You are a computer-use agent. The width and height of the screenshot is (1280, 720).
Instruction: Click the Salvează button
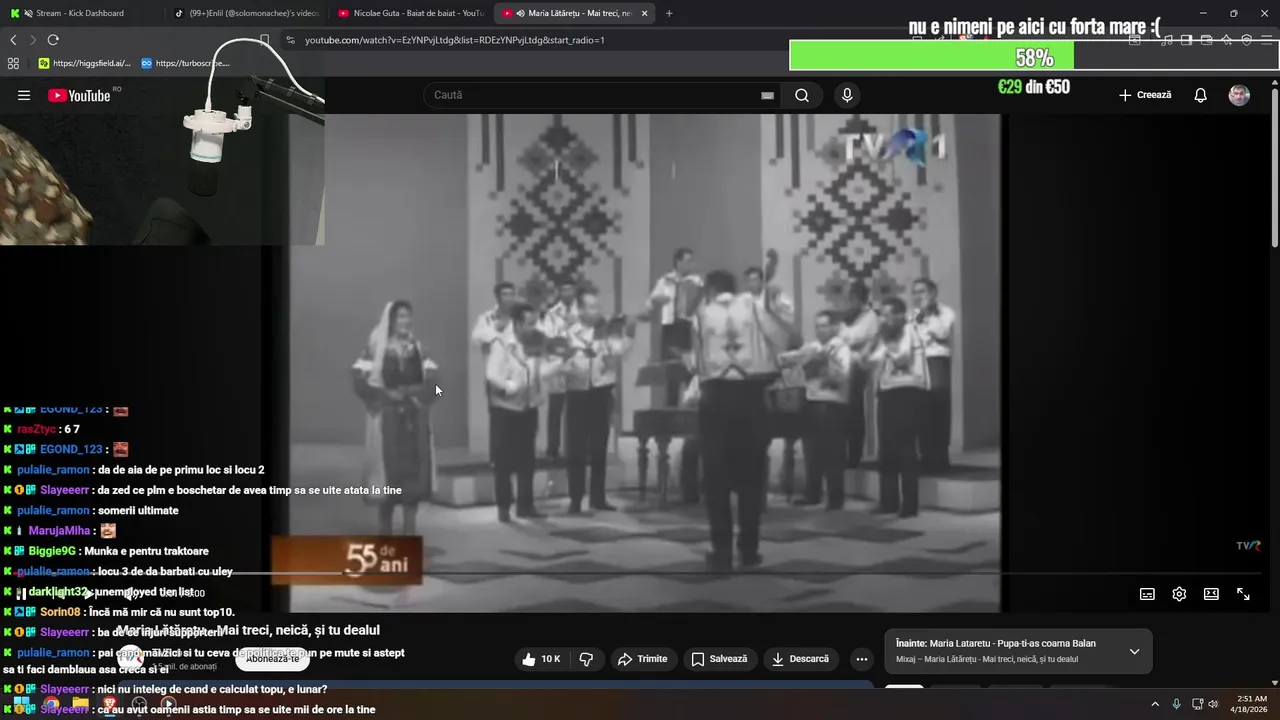719,659
